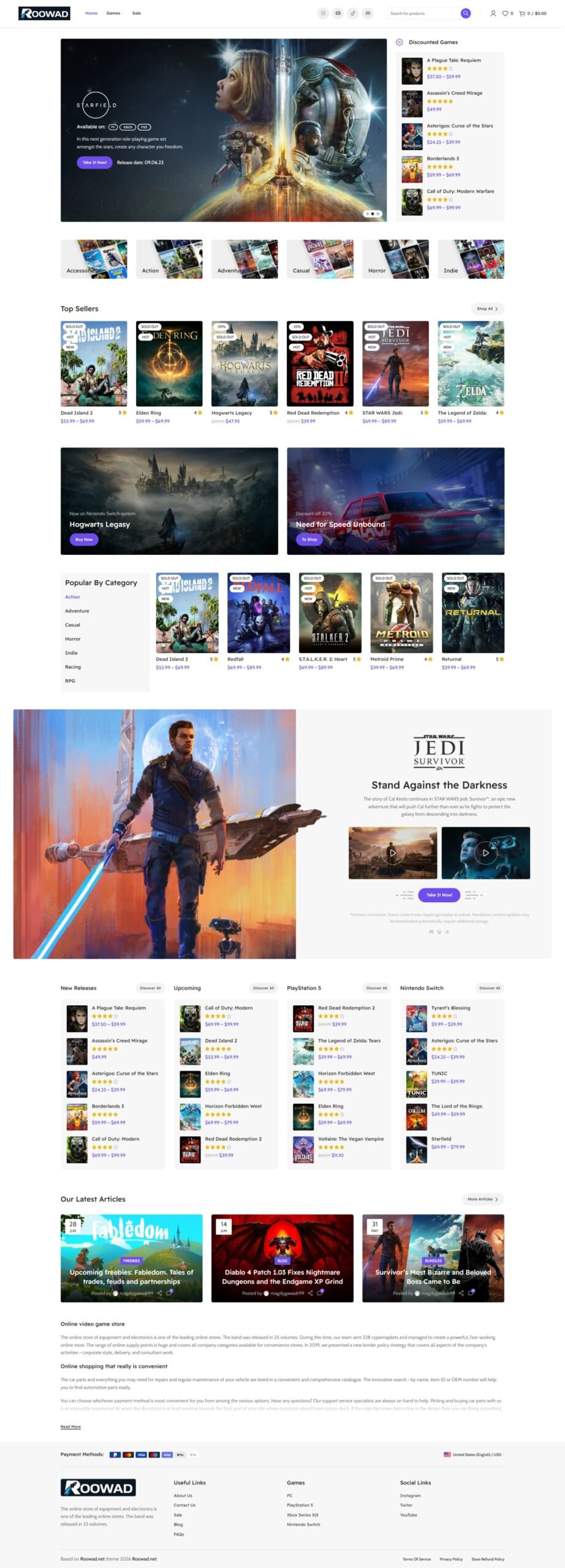Click the Read More link
The width and height of the screenshot is (565, 1568).
[70, 1427]
